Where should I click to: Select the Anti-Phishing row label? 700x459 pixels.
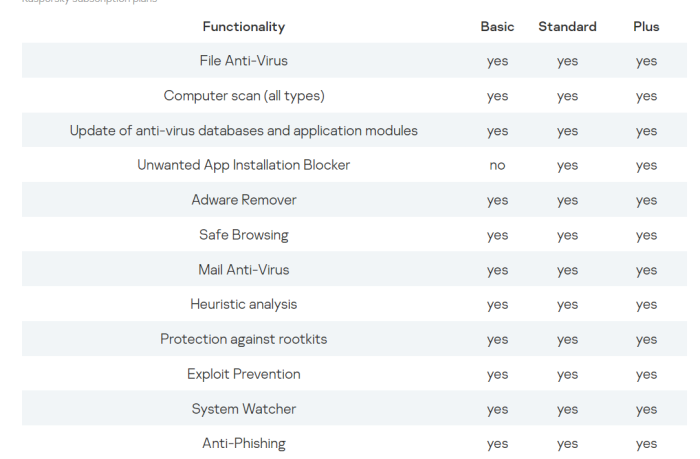(x=243, y=443)
